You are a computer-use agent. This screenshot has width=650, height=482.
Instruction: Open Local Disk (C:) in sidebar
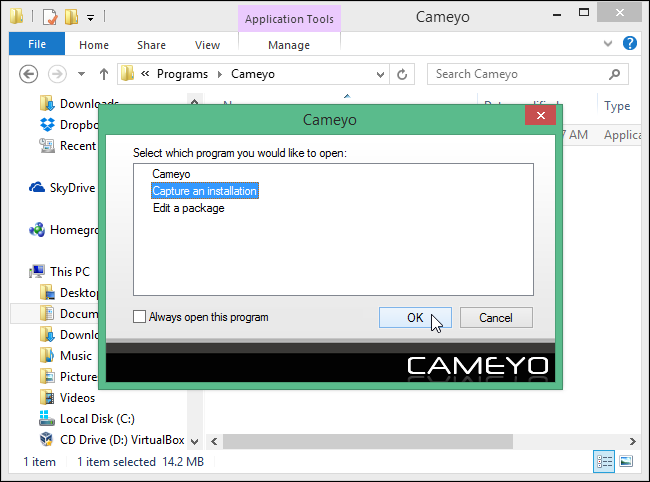[x=87, y=419]
